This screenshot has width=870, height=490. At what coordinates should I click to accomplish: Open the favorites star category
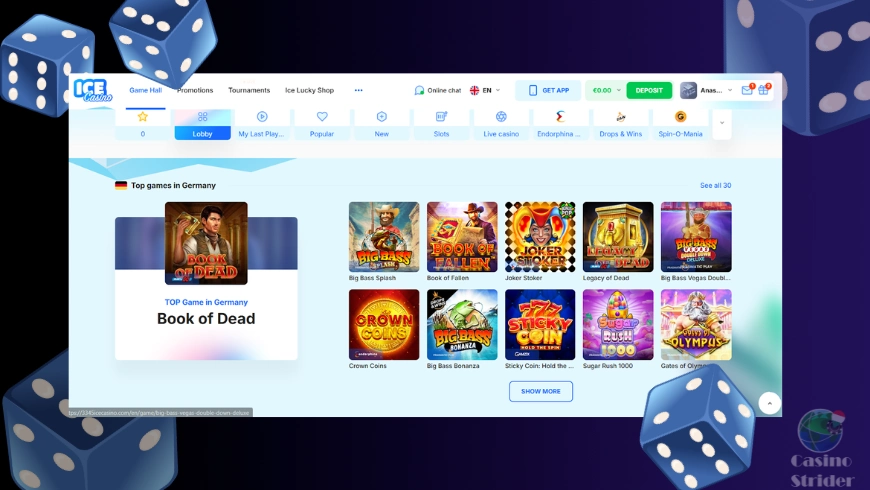pyautogui.click(x=142, y=123)
